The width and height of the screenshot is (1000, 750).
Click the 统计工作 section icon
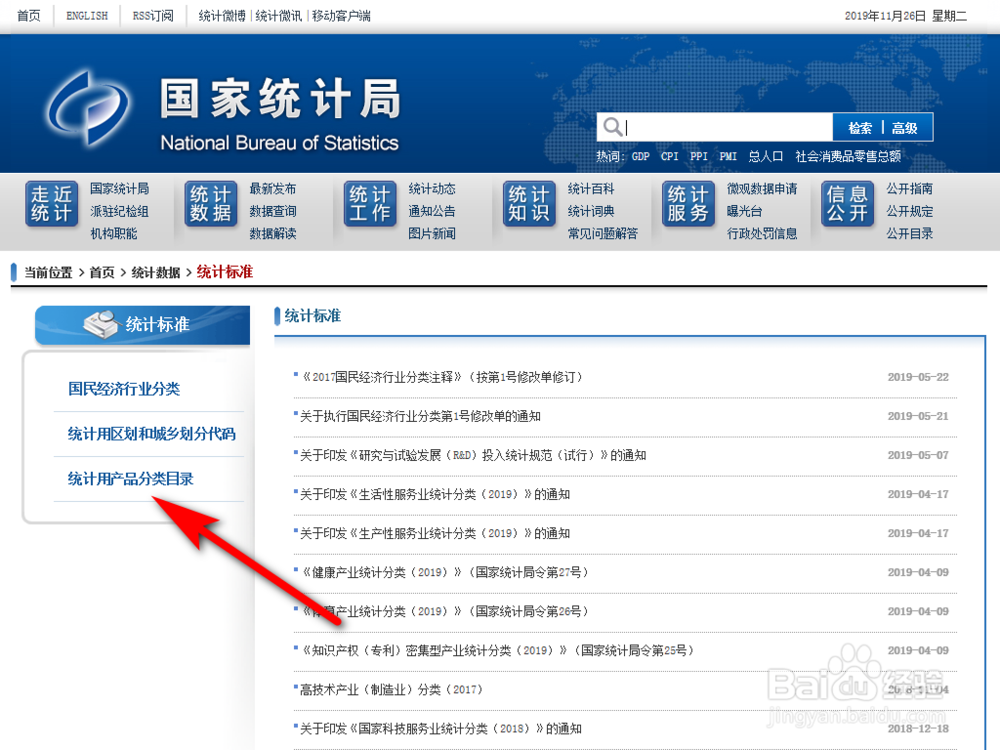pos(369,205)
